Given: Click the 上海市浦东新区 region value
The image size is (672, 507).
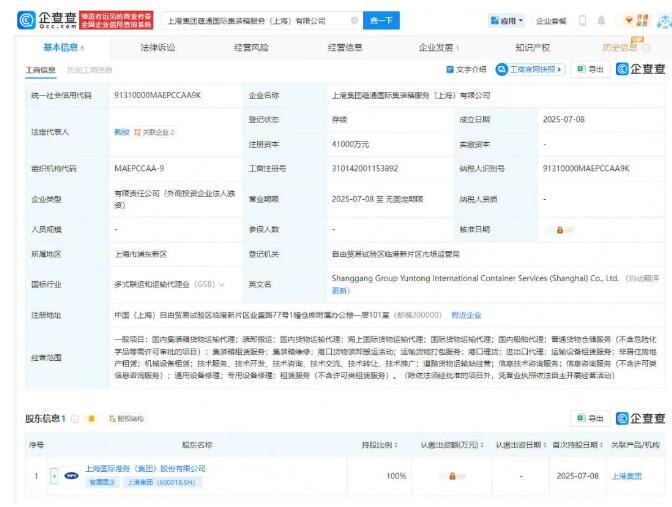Looking at the screenshot, I should 141,254.
